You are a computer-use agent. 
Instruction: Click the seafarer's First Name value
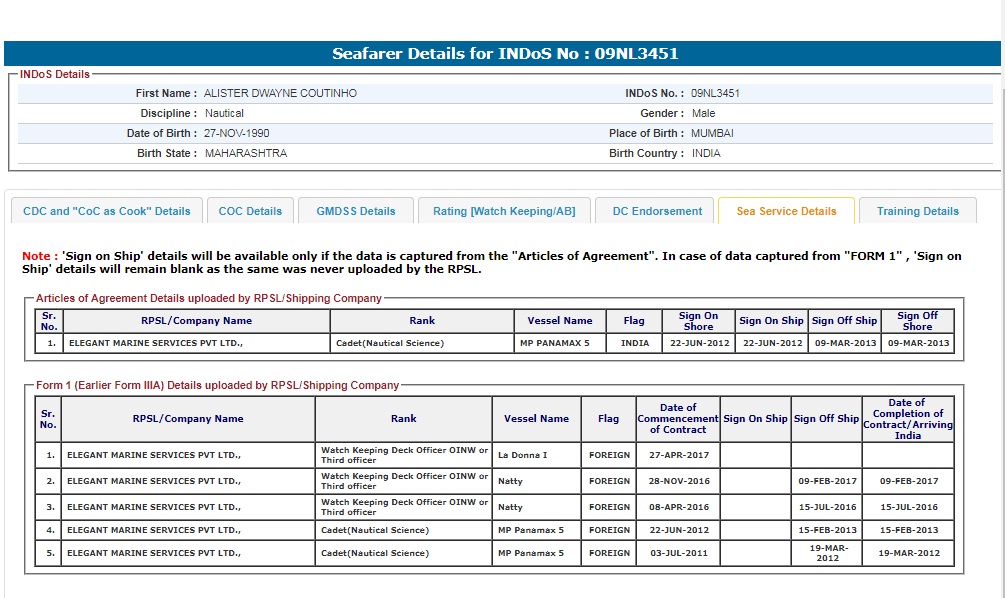click(280, 93)
